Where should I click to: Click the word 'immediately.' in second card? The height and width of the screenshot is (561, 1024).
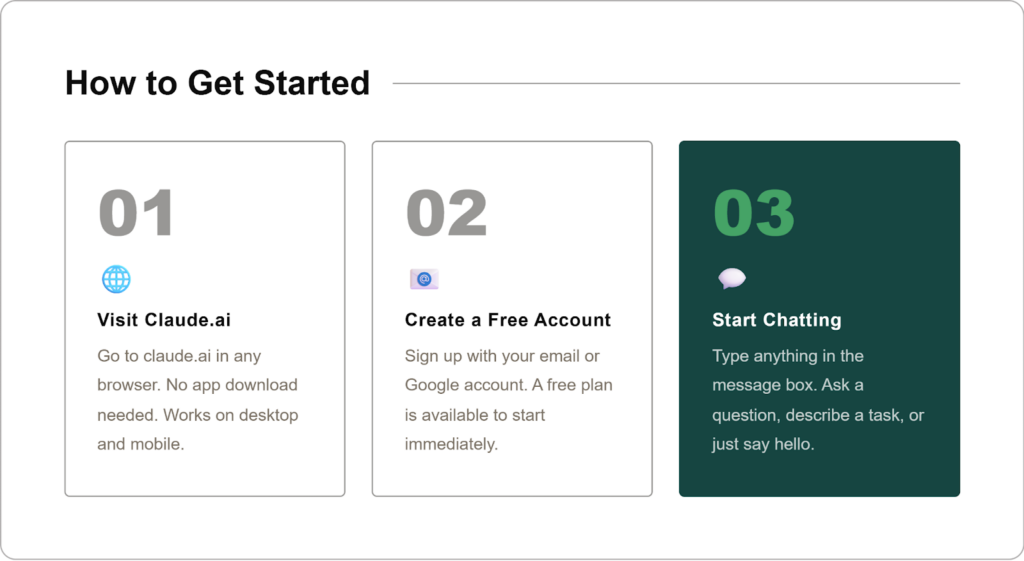click(x=451, y=444)
